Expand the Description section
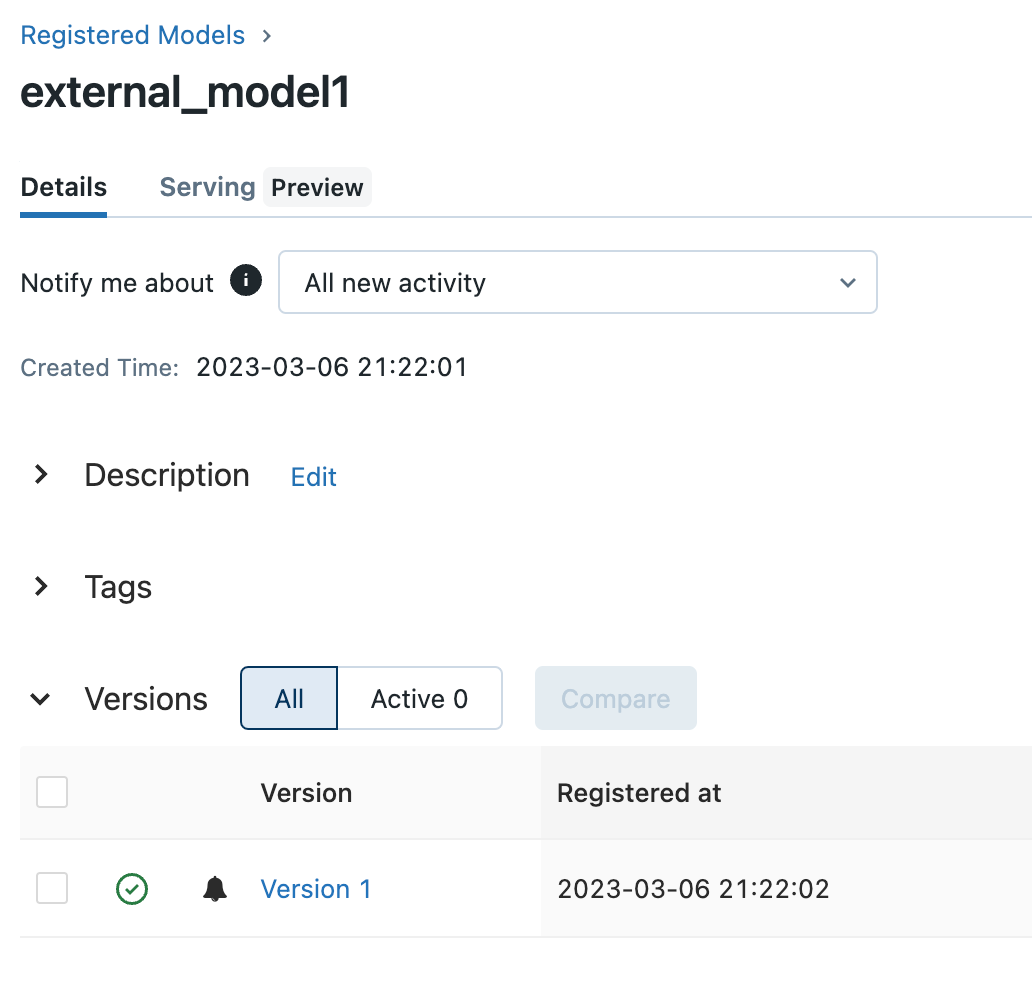The height and width of the screenshot is (1002, 1032). tap(40, 475)
